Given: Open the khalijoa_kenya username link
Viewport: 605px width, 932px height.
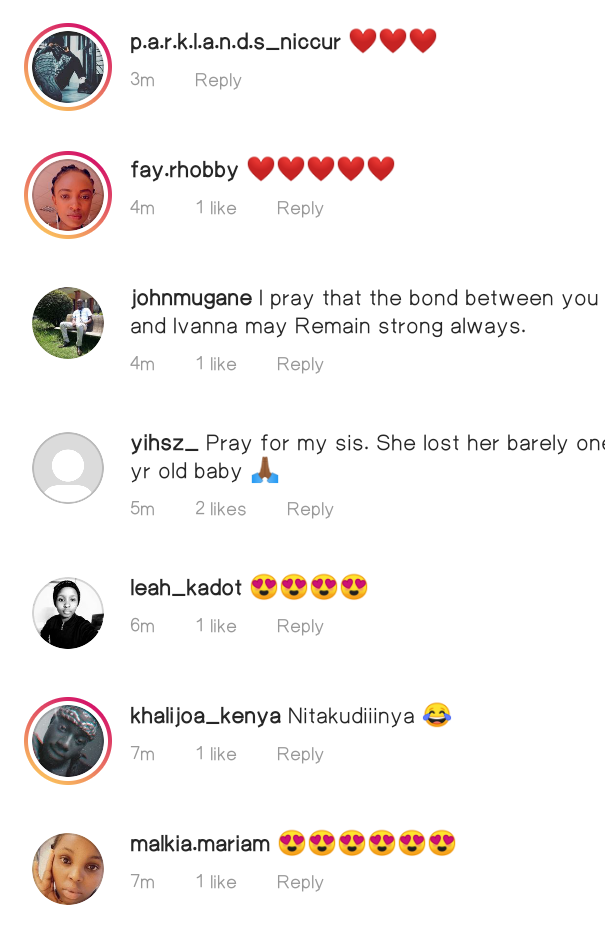Looking at the screenshot, I should point(205,716).
